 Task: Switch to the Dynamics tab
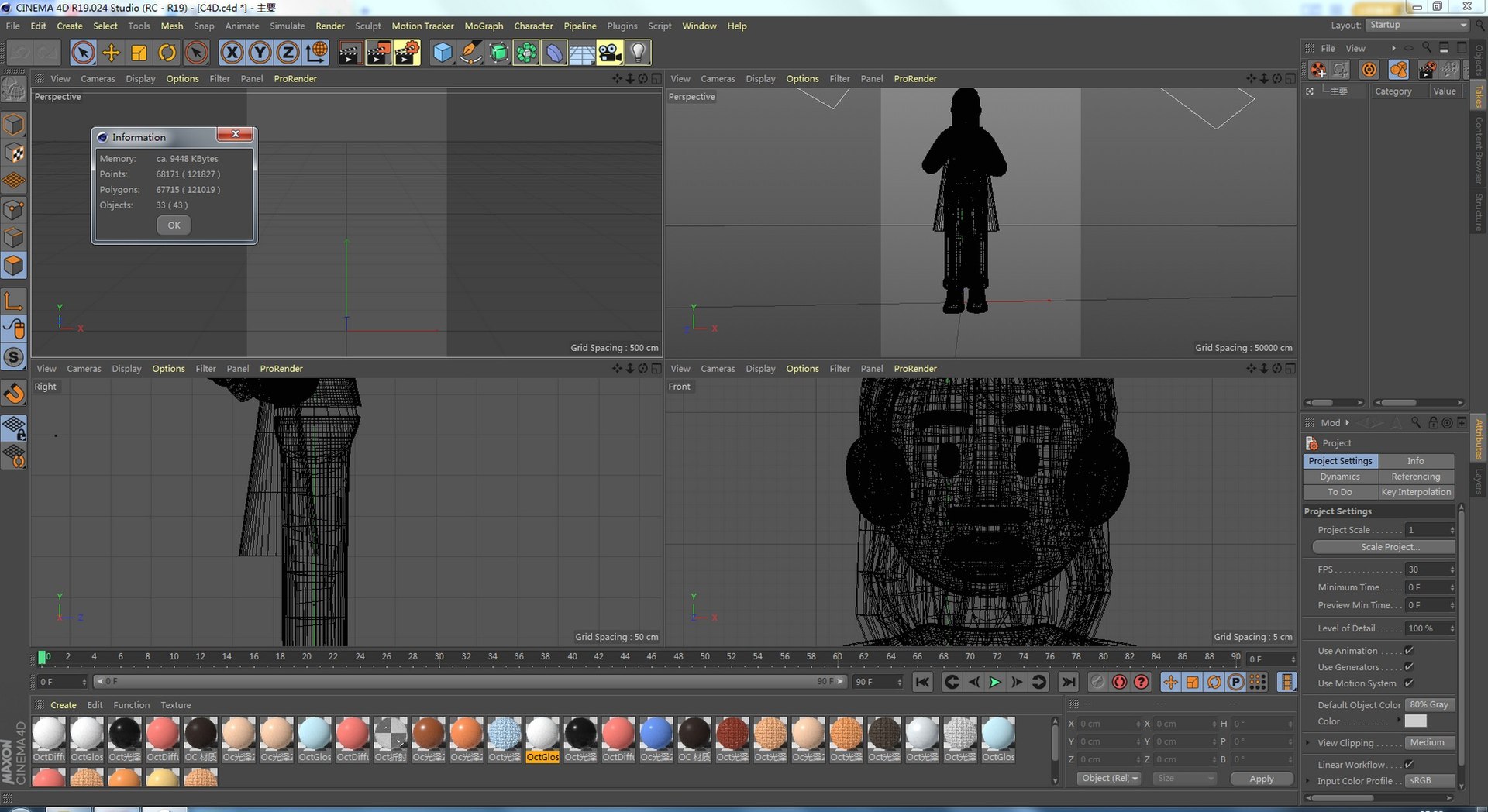(x=1340, y=477)
